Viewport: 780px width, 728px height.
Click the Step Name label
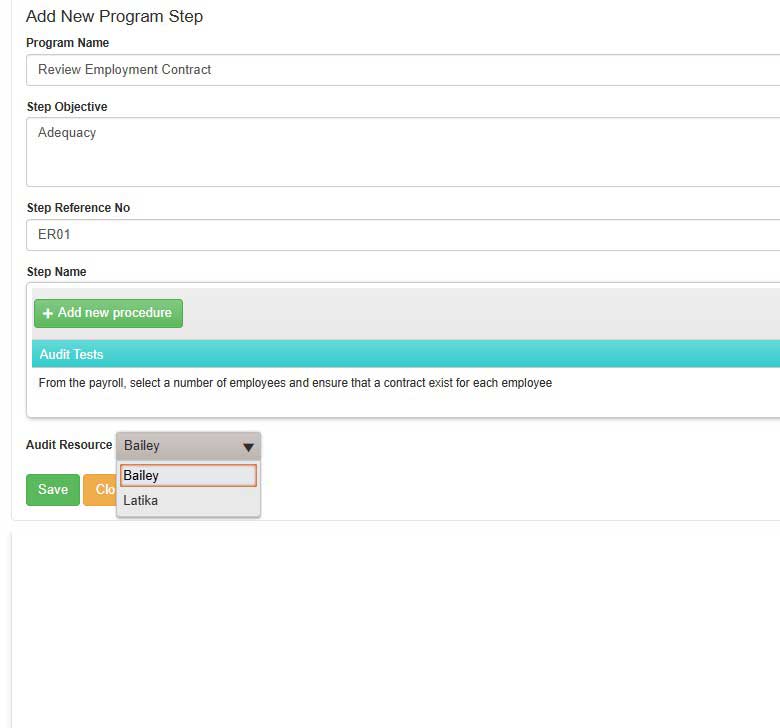click(57, 272)
